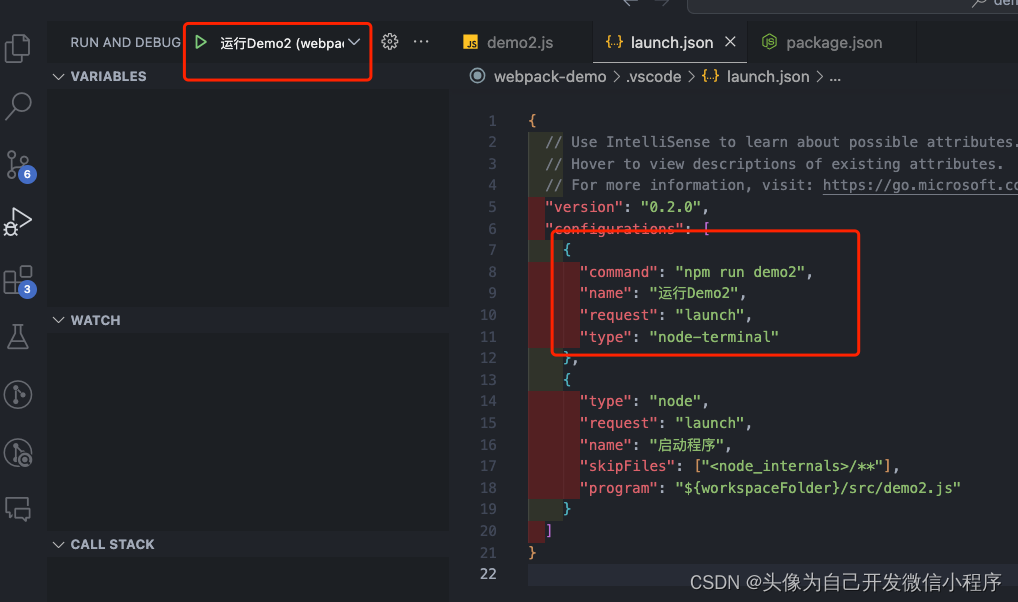1018x602 pixels.
Task: Collapse the VARIABLES section
Action: [58, 76]
